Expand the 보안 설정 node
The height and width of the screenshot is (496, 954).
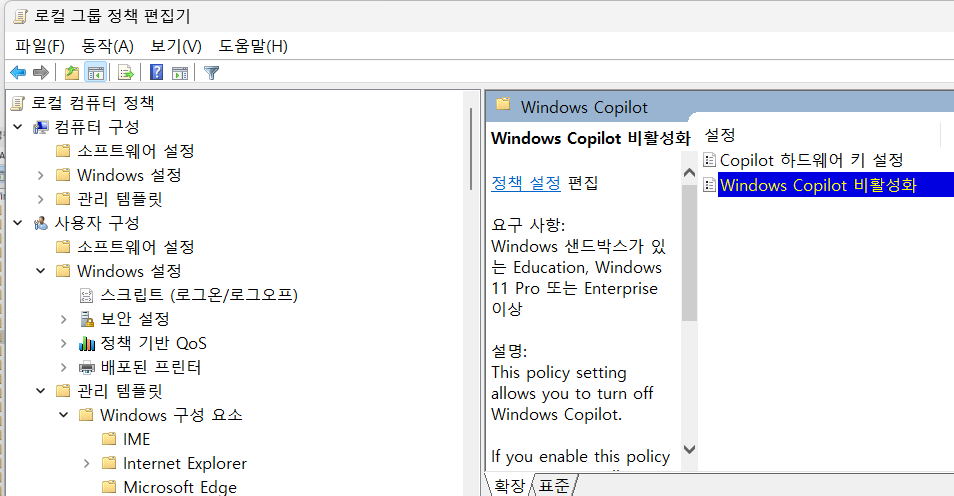64,319
